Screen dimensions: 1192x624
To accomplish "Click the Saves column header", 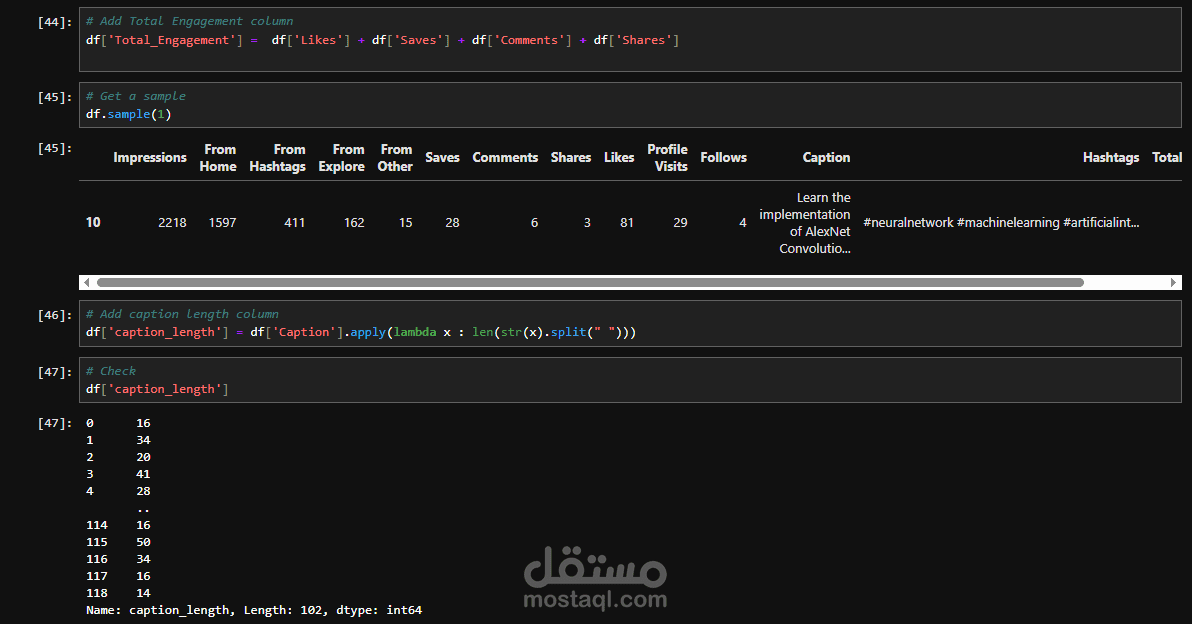I will pyautogui.click(x=442, y=157).
